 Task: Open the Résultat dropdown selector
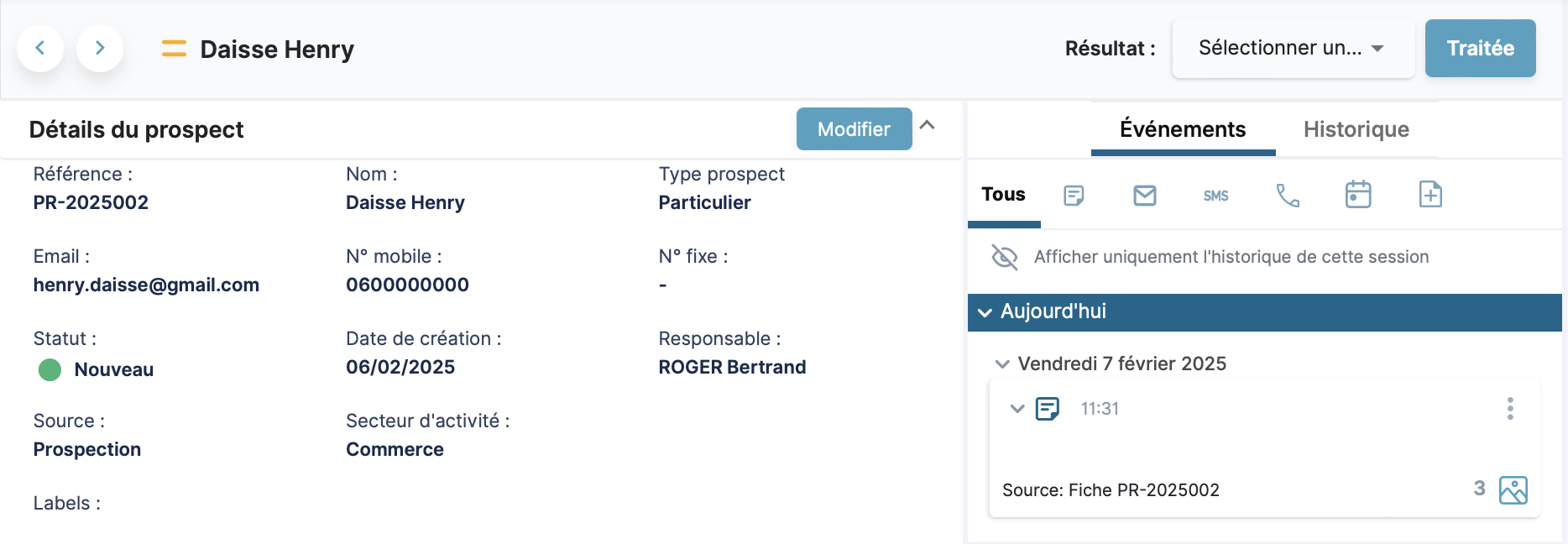1293,49
